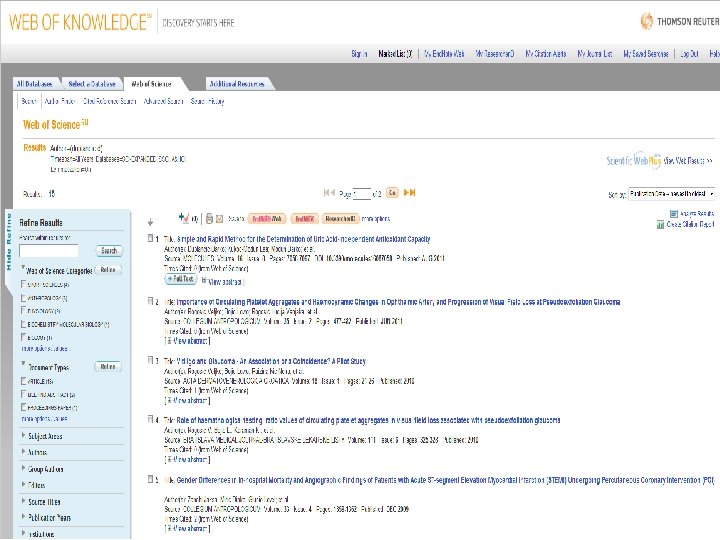
Task: Click the Go button next to page box
Action: [x=392, y=192]
